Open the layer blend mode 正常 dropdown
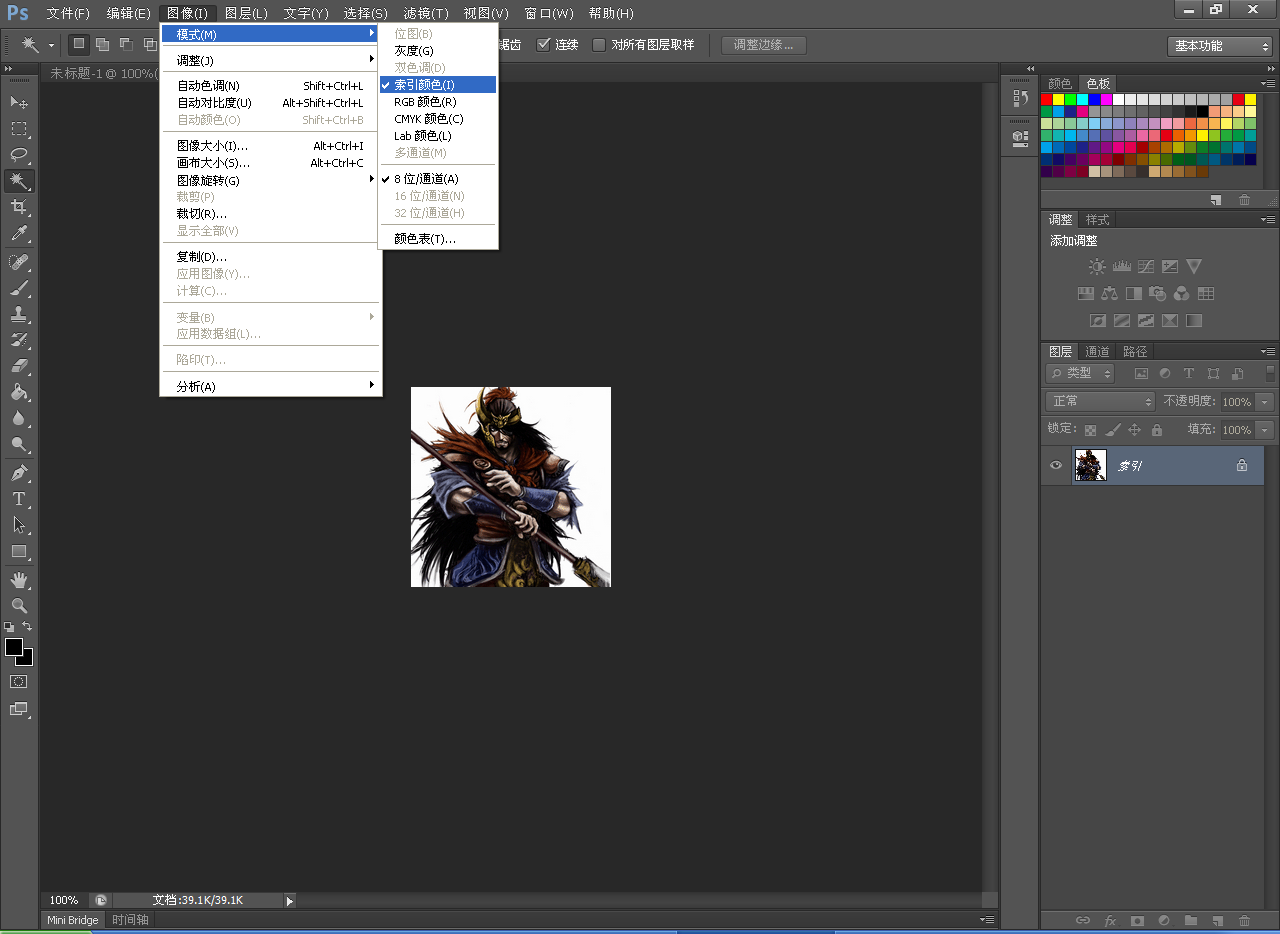 click(x=1099, y=401)
